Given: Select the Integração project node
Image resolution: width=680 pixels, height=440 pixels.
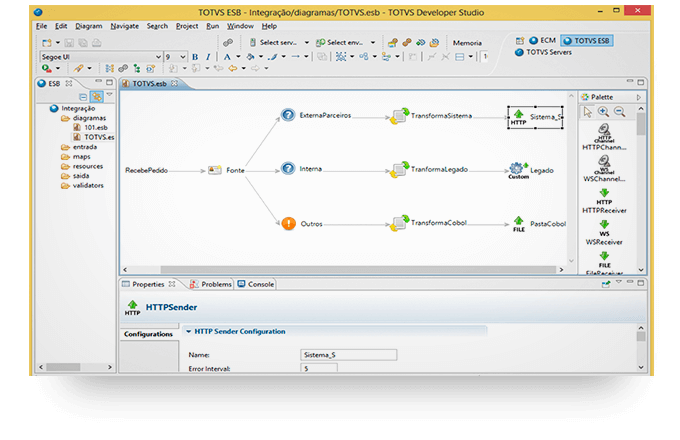Looking at the screenshot, I should (x=73, y=108).
